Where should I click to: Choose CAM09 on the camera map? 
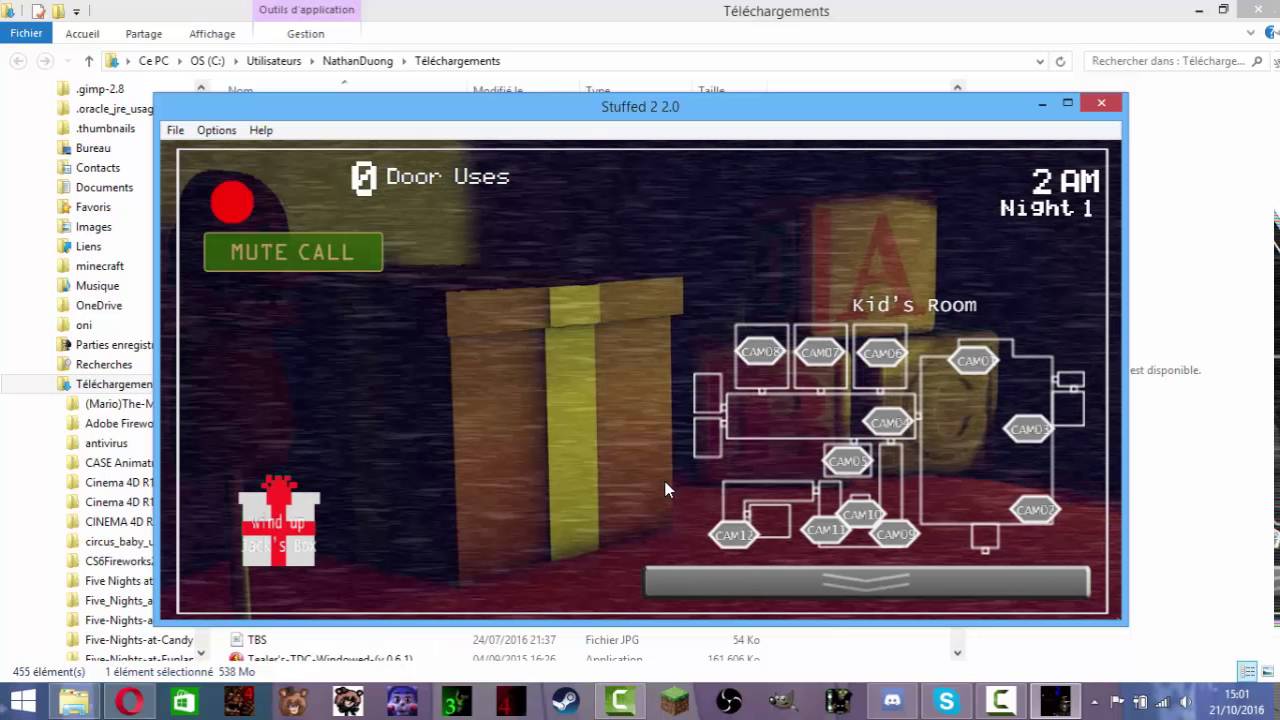895,535
